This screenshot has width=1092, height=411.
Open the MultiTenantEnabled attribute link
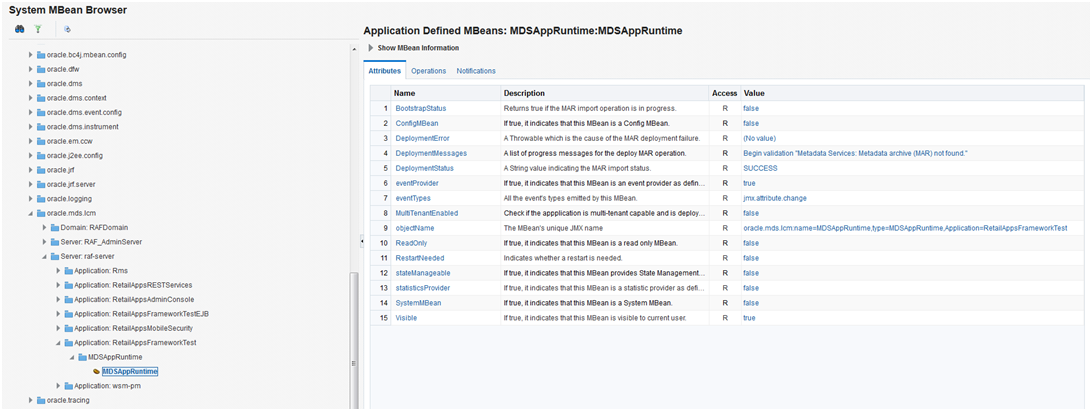point(426,213)
